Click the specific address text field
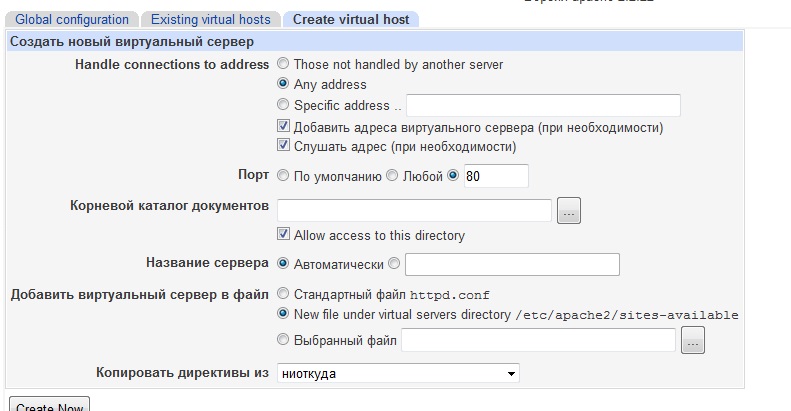This screenshot has height=411, width=791. click(x=543, y=106)
